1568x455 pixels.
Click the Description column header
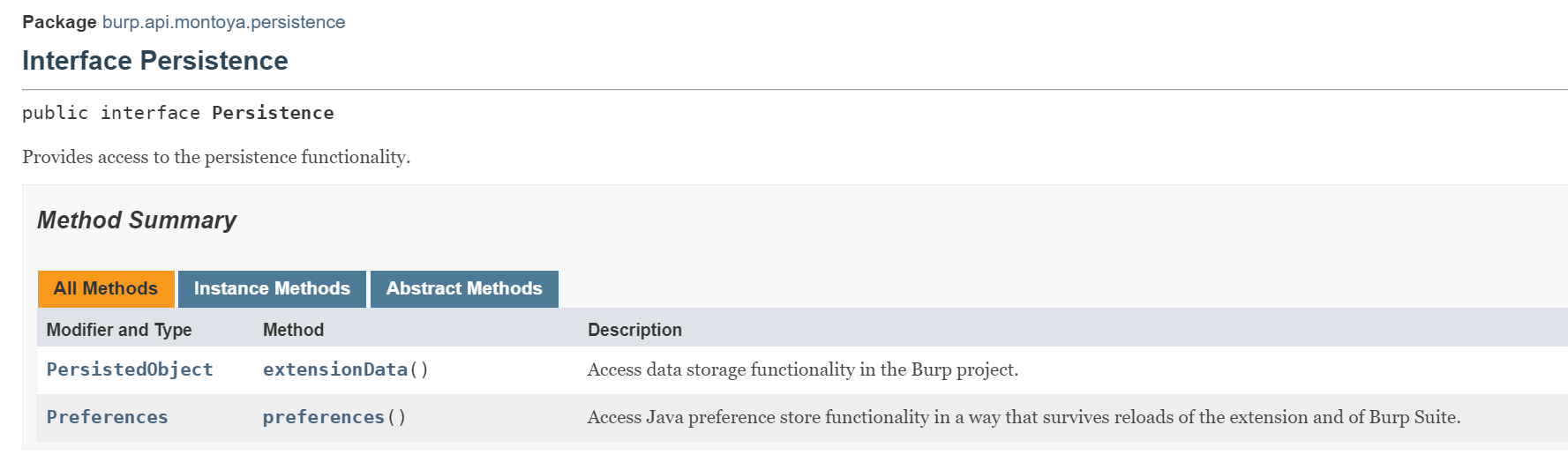tap(634, 330)
